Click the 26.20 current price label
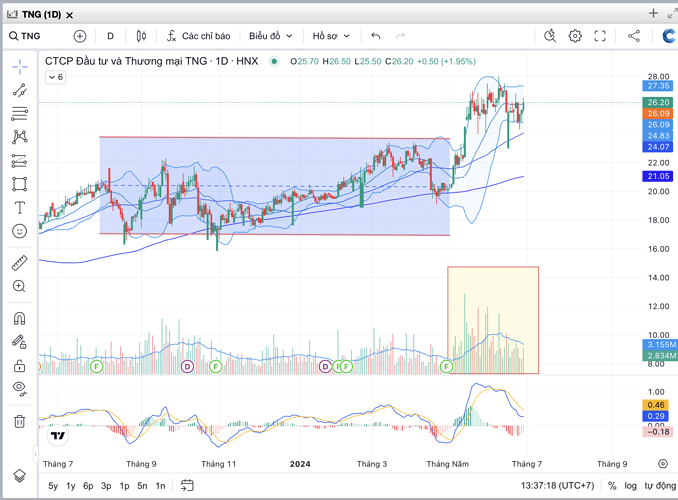 pyautogui.click(x=658, y=103)
